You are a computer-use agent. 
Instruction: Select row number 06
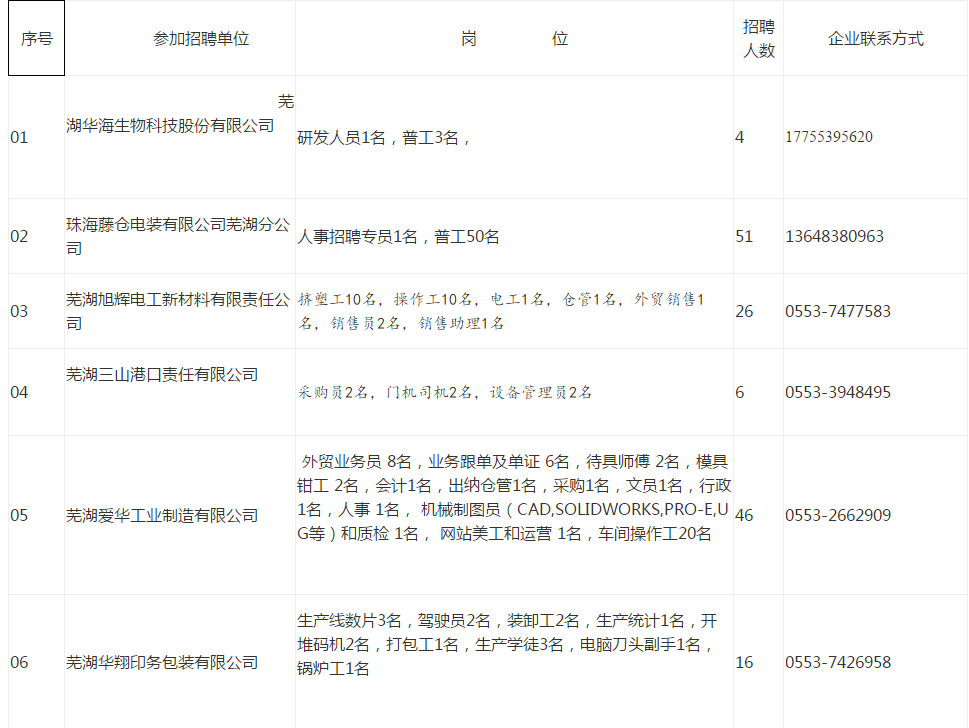[19, 662]
